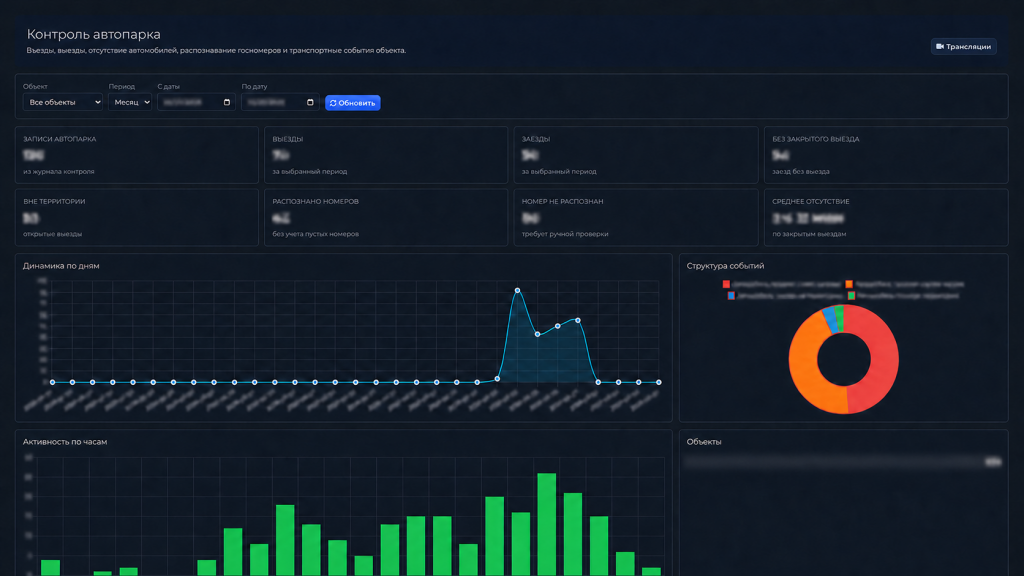Click the БЕЗ ЗАКРЫТОГО ВЫЕЗДА card label

(816, 139)
